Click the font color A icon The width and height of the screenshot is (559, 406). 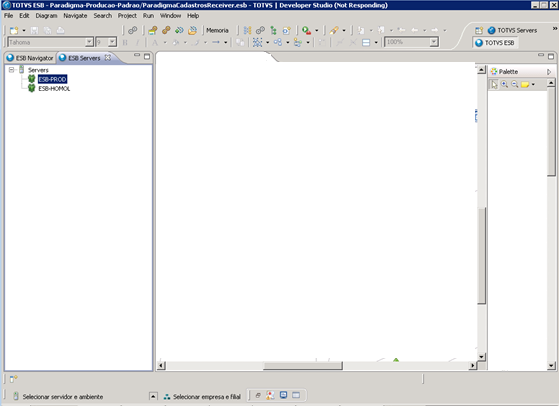tap(155, 43)
